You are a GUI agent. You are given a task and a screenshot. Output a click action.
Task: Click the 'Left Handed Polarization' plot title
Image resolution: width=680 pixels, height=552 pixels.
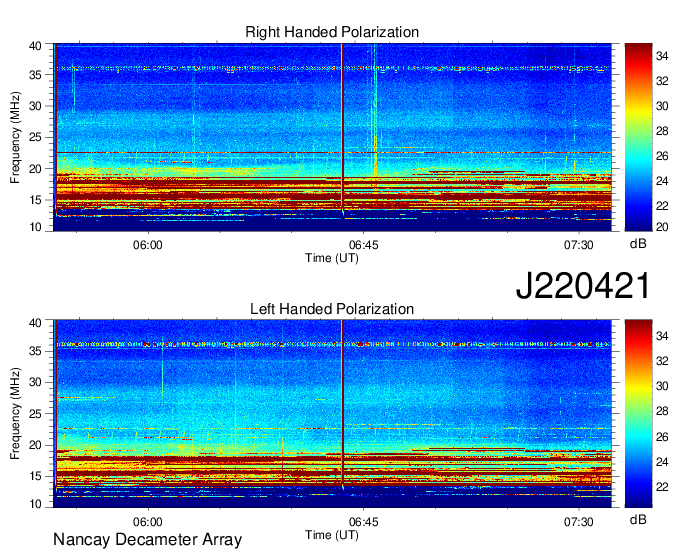coord(332,309)
